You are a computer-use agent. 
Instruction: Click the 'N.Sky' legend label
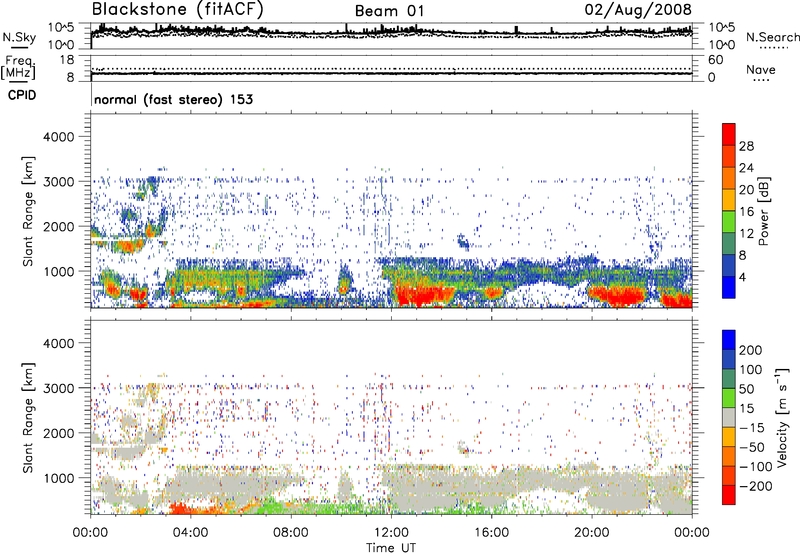pos(19,37)
